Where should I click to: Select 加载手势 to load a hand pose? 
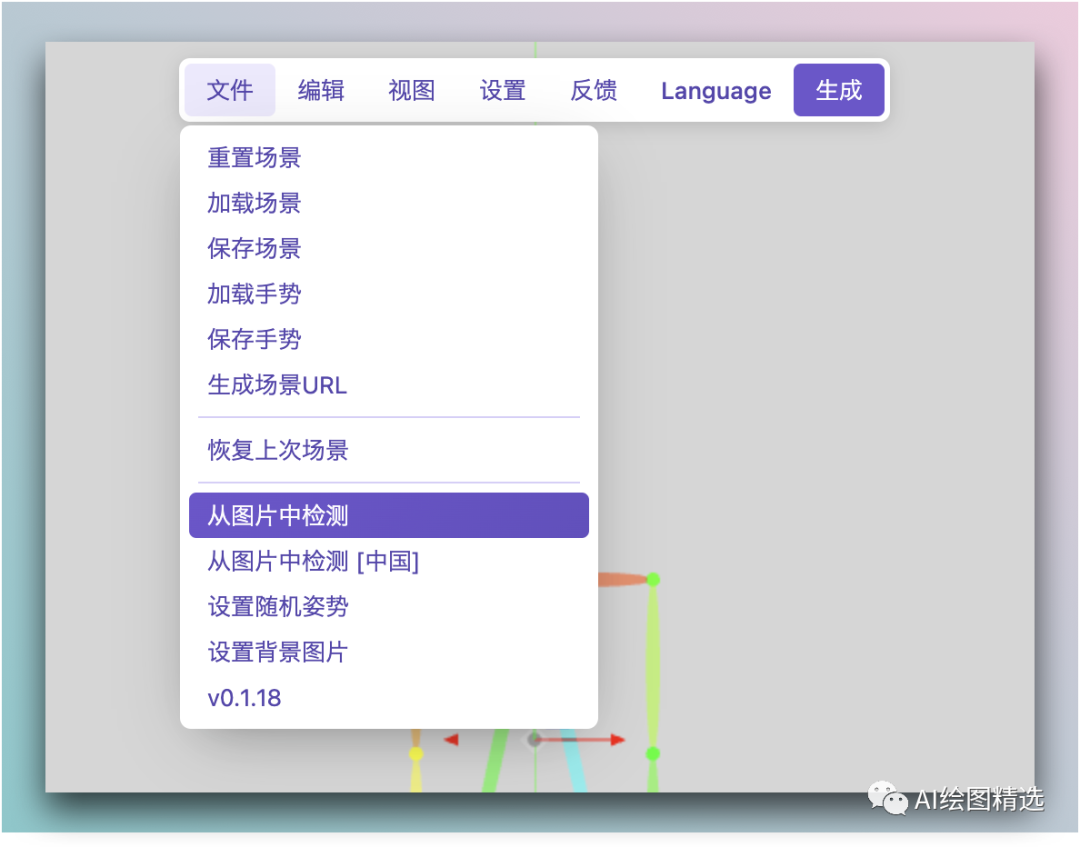(254, 293)
